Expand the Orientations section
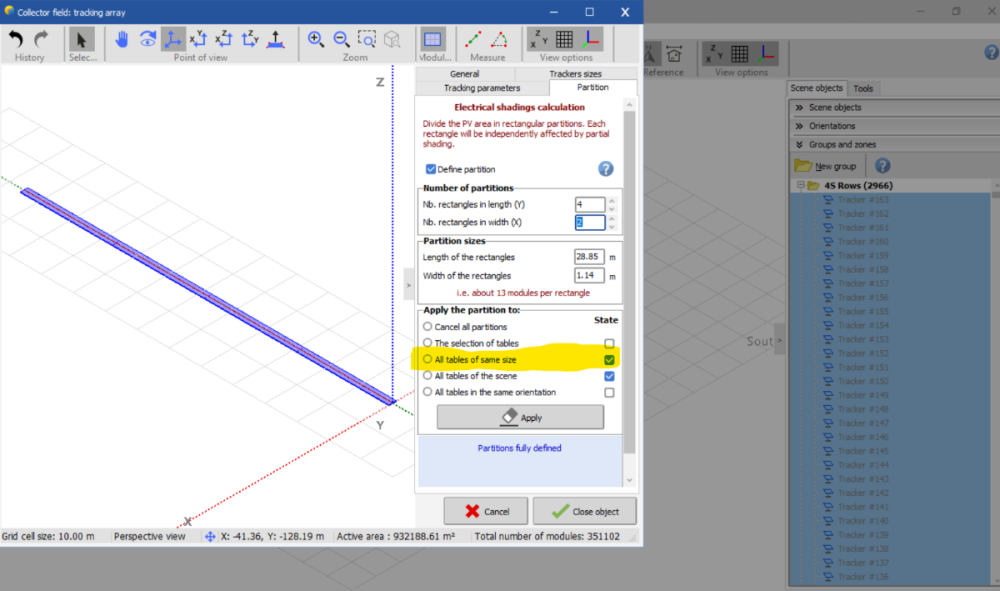This screenshot has width=1000, height=591. 832,126
